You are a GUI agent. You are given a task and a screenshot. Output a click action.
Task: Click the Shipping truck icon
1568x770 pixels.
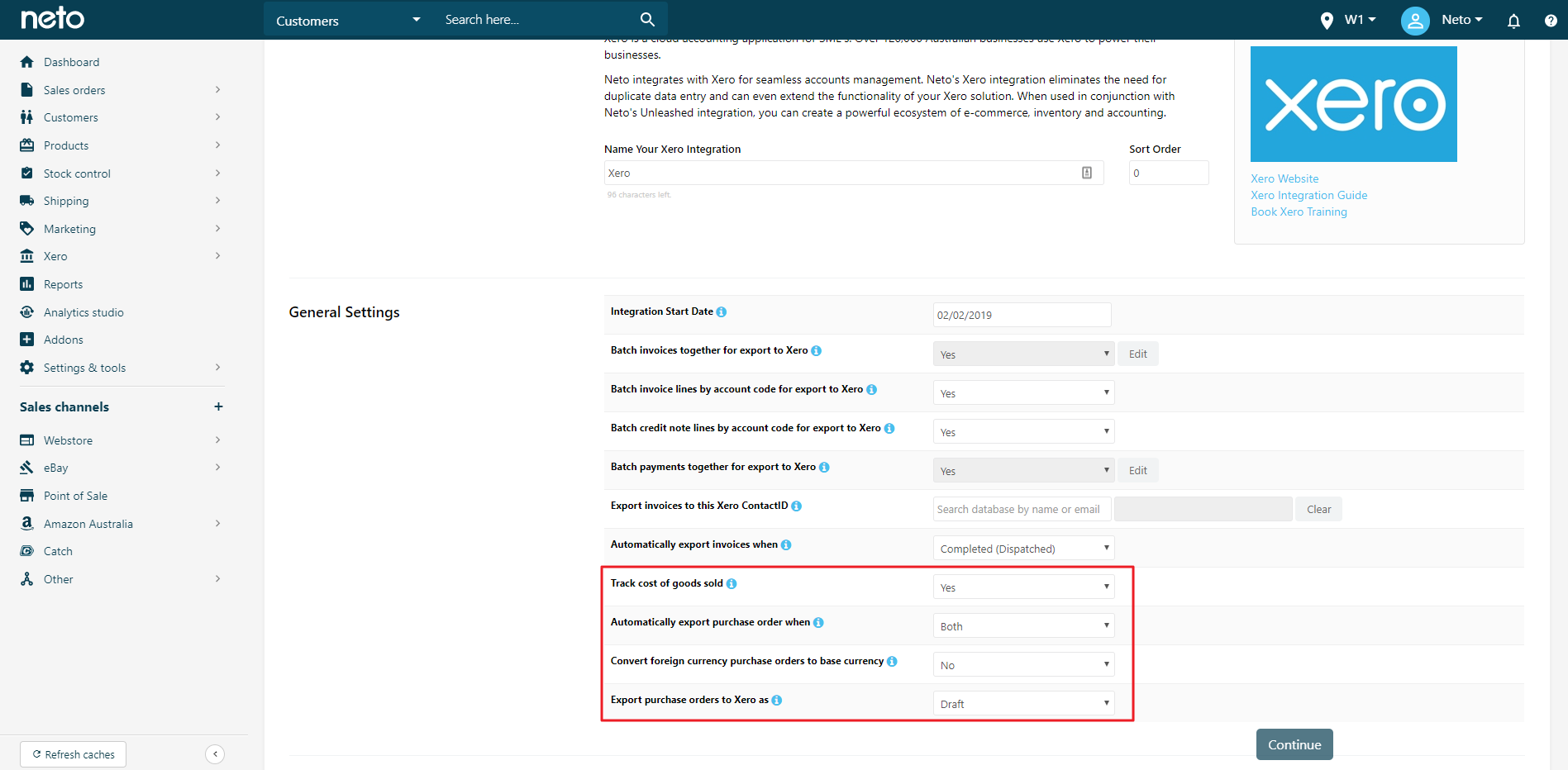[x=27, y=201]
